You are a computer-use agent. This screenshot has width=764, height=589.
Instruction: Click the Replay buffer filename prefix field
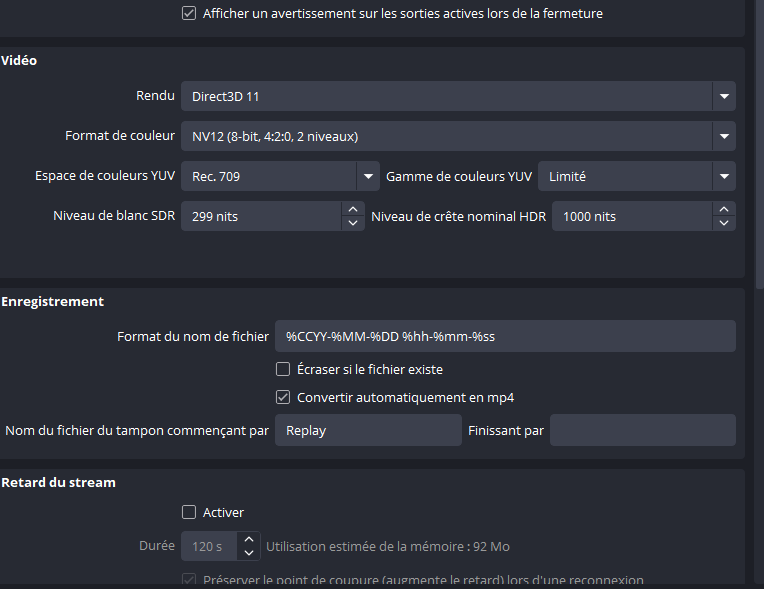pyautogui.click(x=368, y=430)
